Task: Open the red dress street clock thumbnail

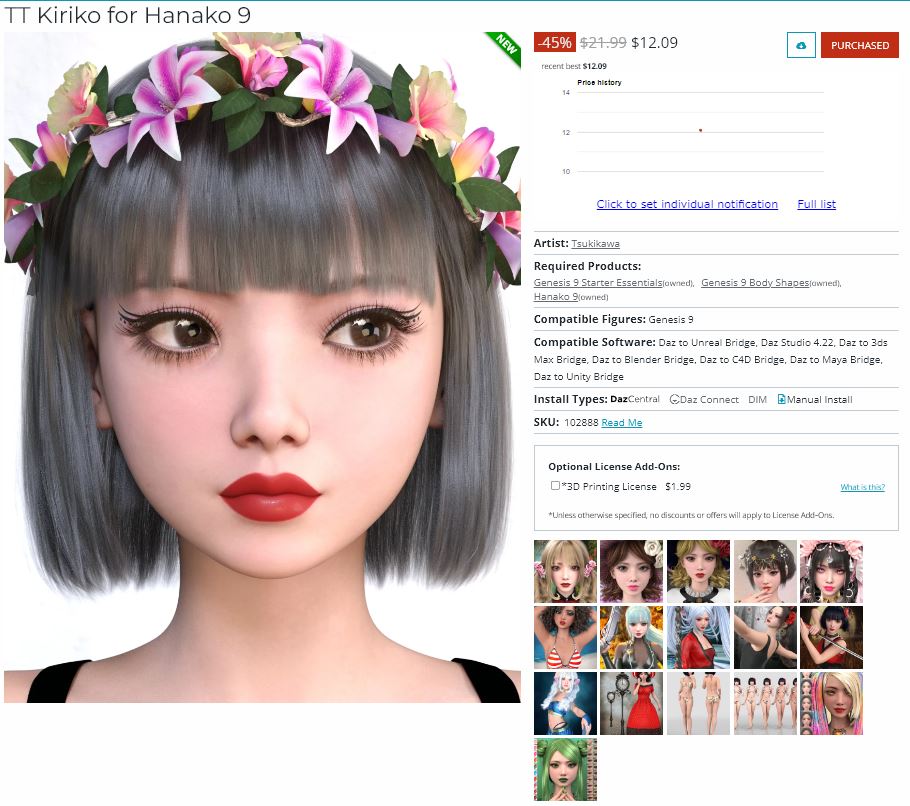Action: 631,703
